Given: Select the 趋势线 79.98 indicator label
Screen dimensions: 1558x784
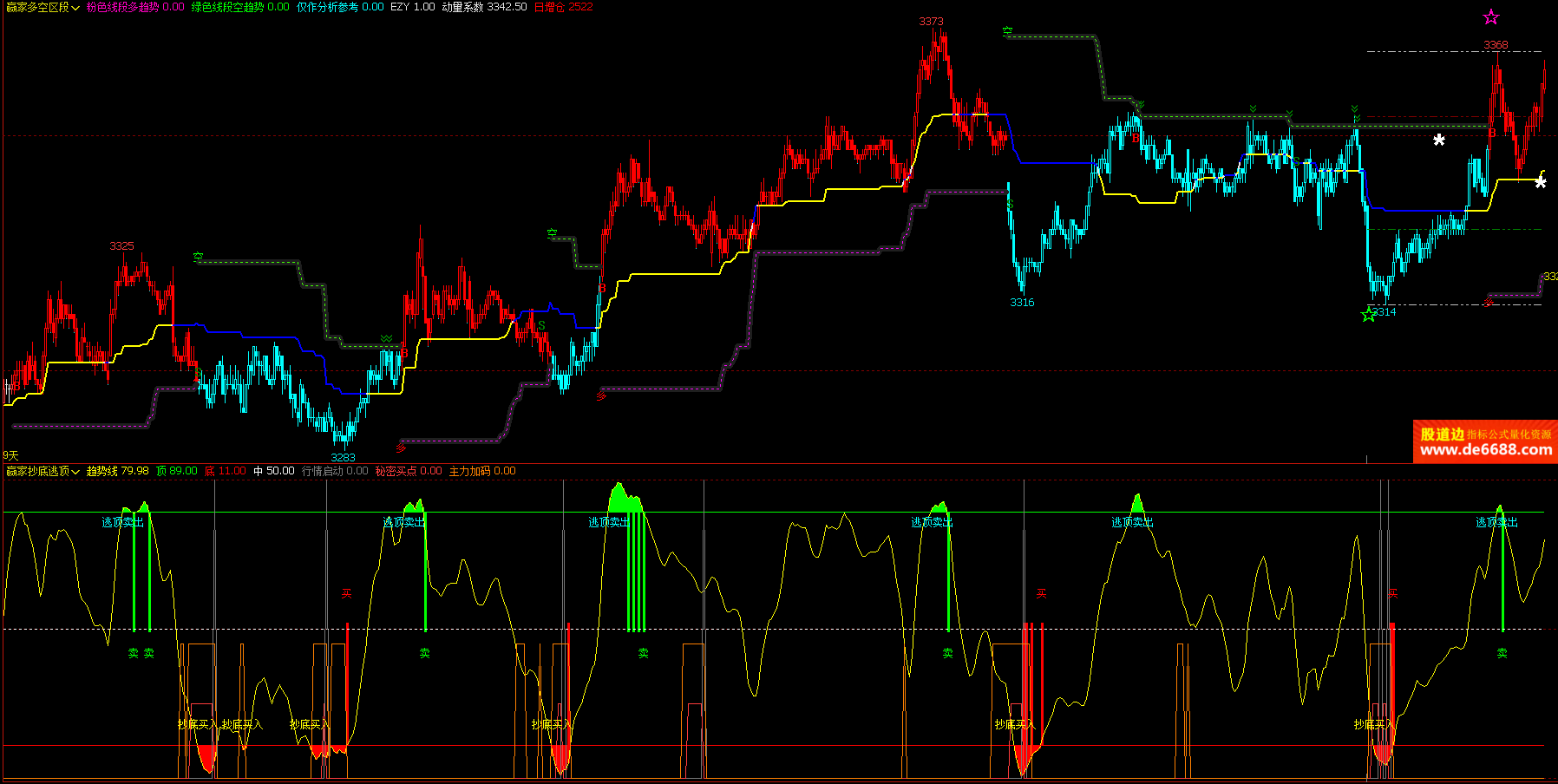Looking at the screenshot, I should point(117,471).
